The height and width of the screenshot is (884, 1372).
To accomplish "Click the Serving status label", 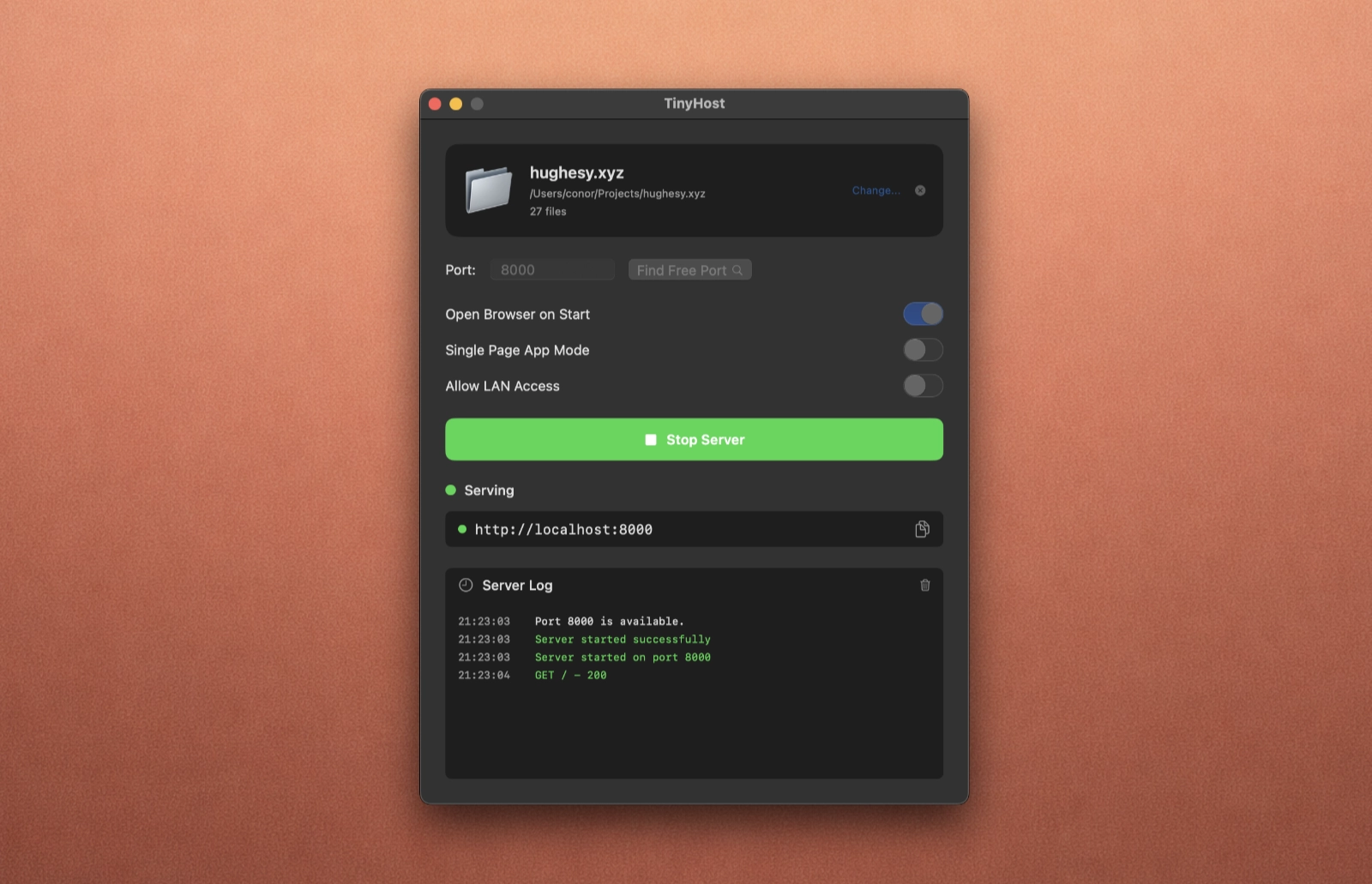I will (x=489, y=490).
